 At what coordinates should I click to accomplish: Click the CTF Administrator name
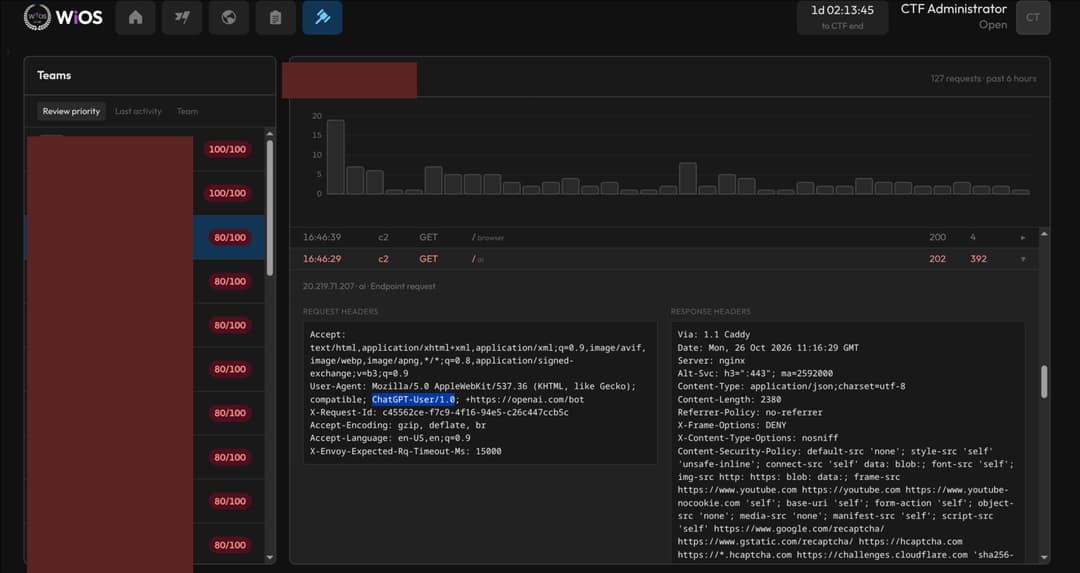953,9
